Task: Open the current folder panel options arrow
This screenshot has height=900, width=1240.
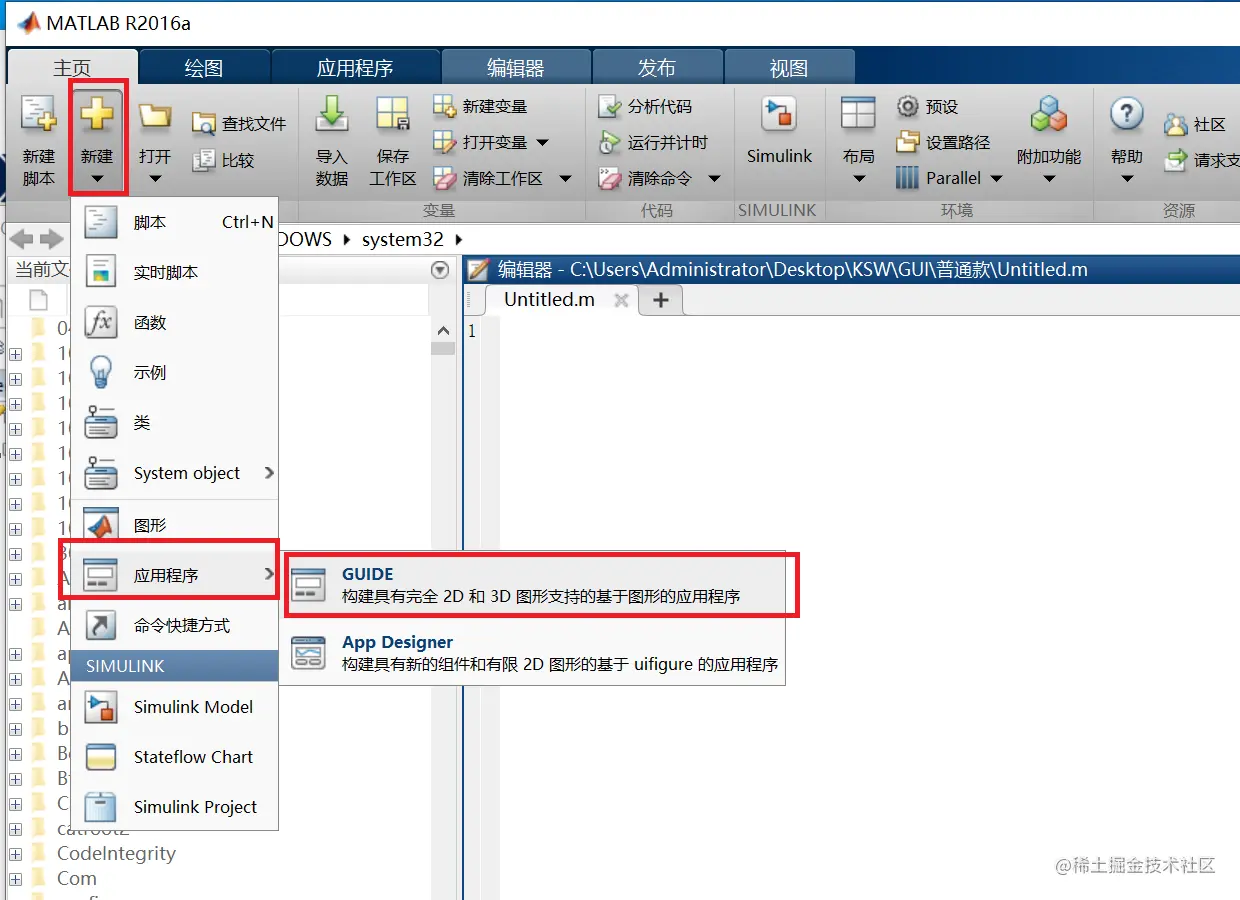Action: point(440,270)
